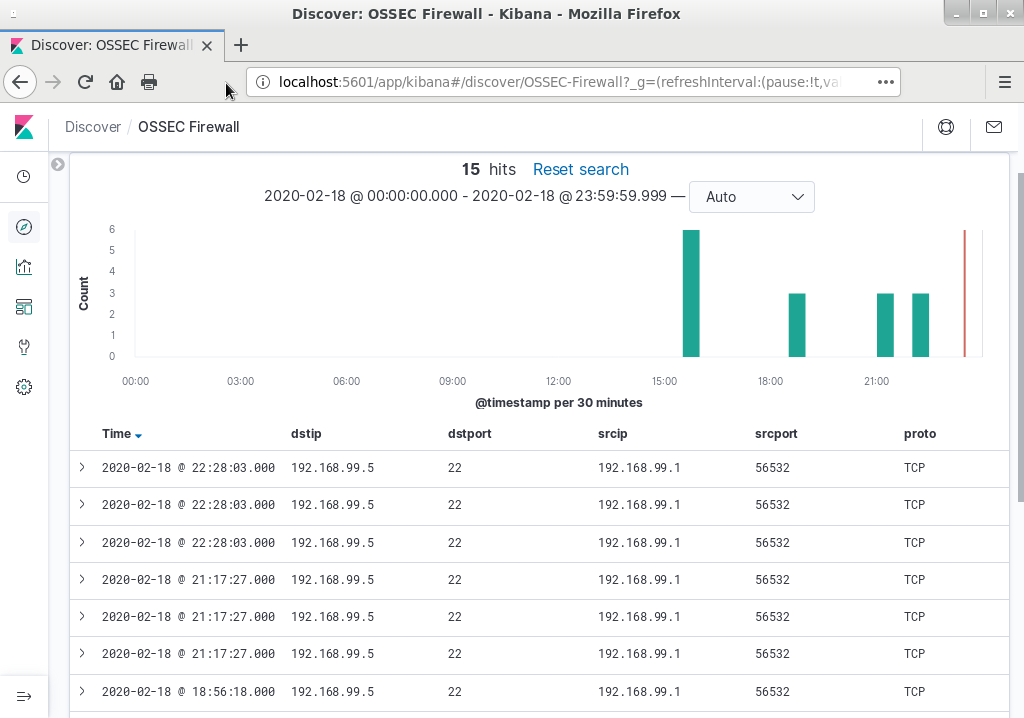The width and height of the screenshot is (1024, 718).
Task: Open Dev Tools wrench icon
Action: tap(24, 347)
